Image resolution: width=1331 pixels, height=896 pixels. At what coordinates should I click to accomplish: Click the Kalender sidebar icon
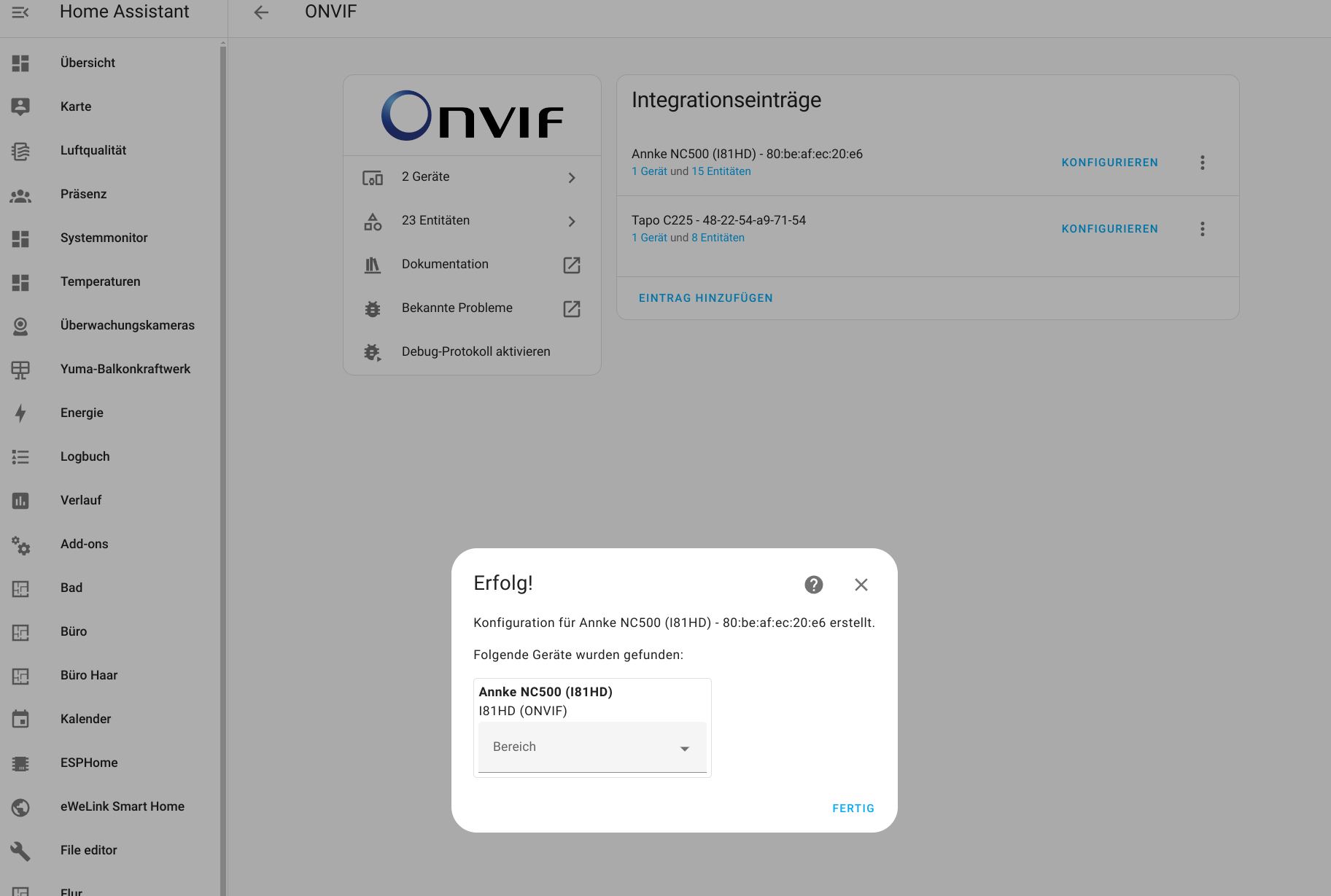(20, 719)
